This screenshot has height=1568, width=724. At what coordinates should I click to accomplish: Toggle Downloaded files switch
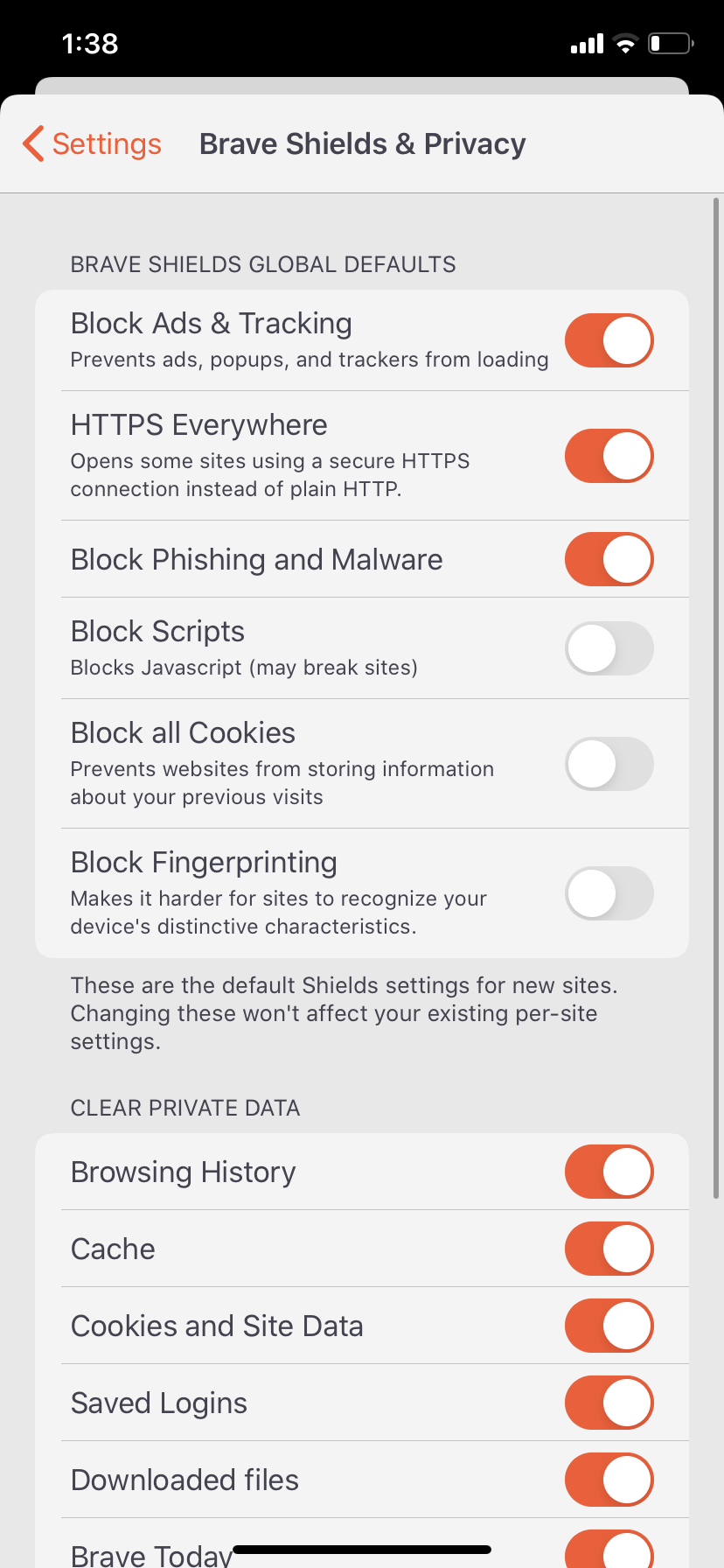tap(609, 1480)
